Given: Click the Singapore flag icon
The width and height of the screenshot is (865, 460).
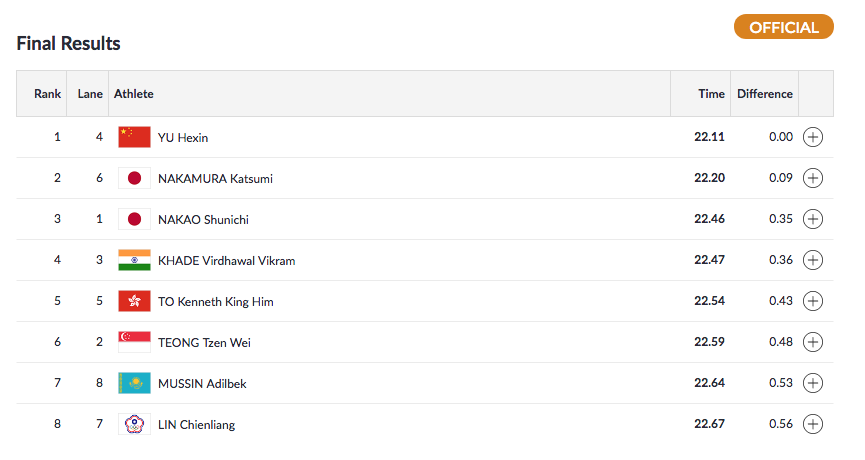Looking at the screenshot, I should [134, 342].
